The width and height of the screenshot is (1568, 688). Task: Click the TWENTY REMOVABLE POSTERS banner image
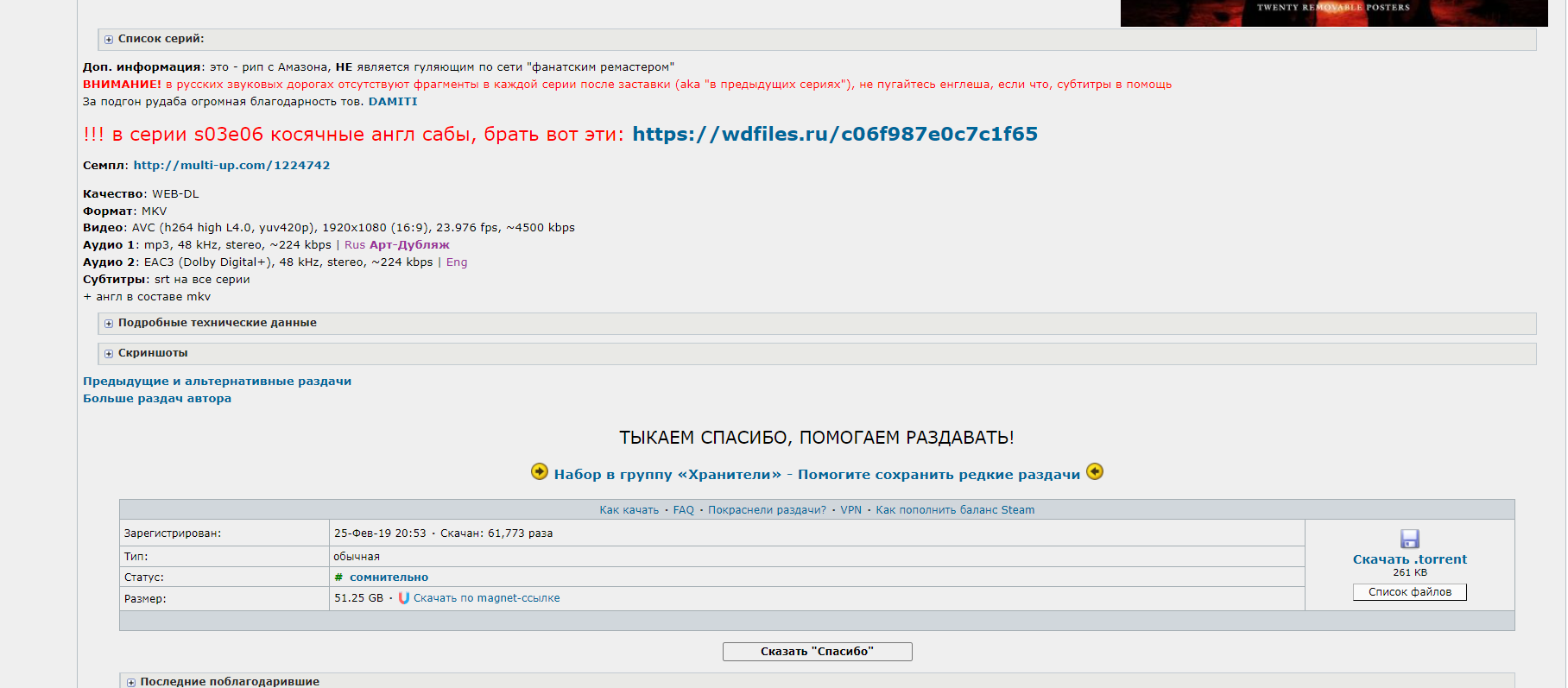1334,13
